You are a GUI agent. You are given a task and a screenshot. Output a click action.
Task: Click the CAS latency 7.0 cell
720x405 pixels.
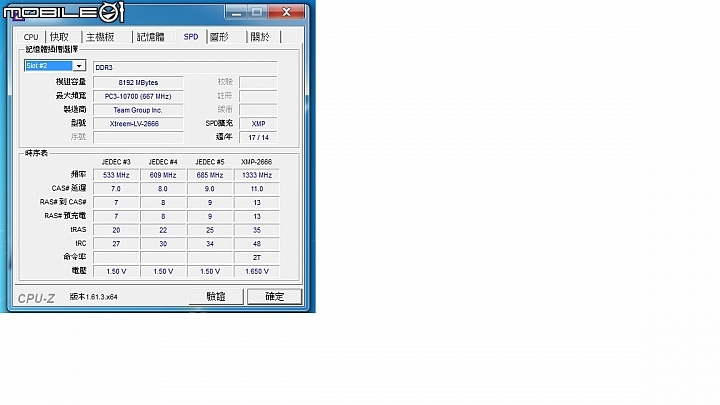116,189
